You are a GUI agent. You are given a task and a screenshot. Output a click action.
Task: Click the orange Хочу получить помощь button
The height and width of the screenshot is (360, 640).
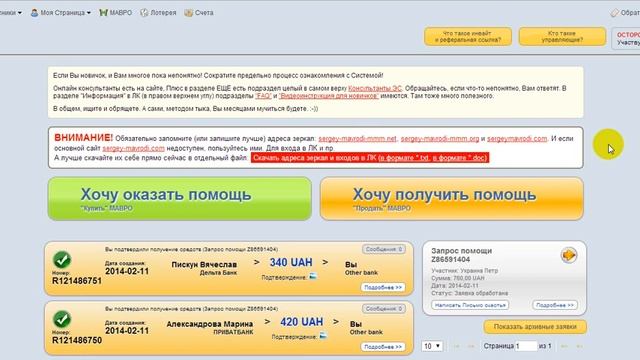(452, 199)
